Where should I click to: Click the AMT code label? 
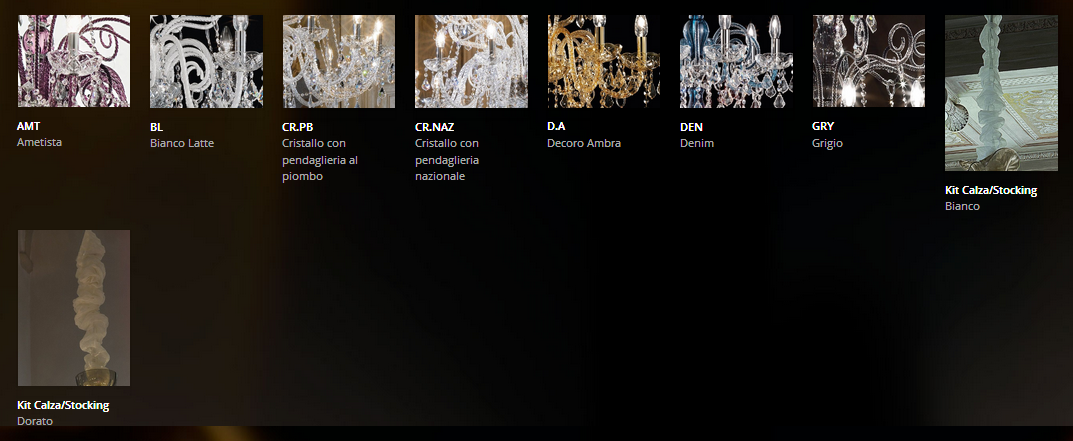coord(29,127)
